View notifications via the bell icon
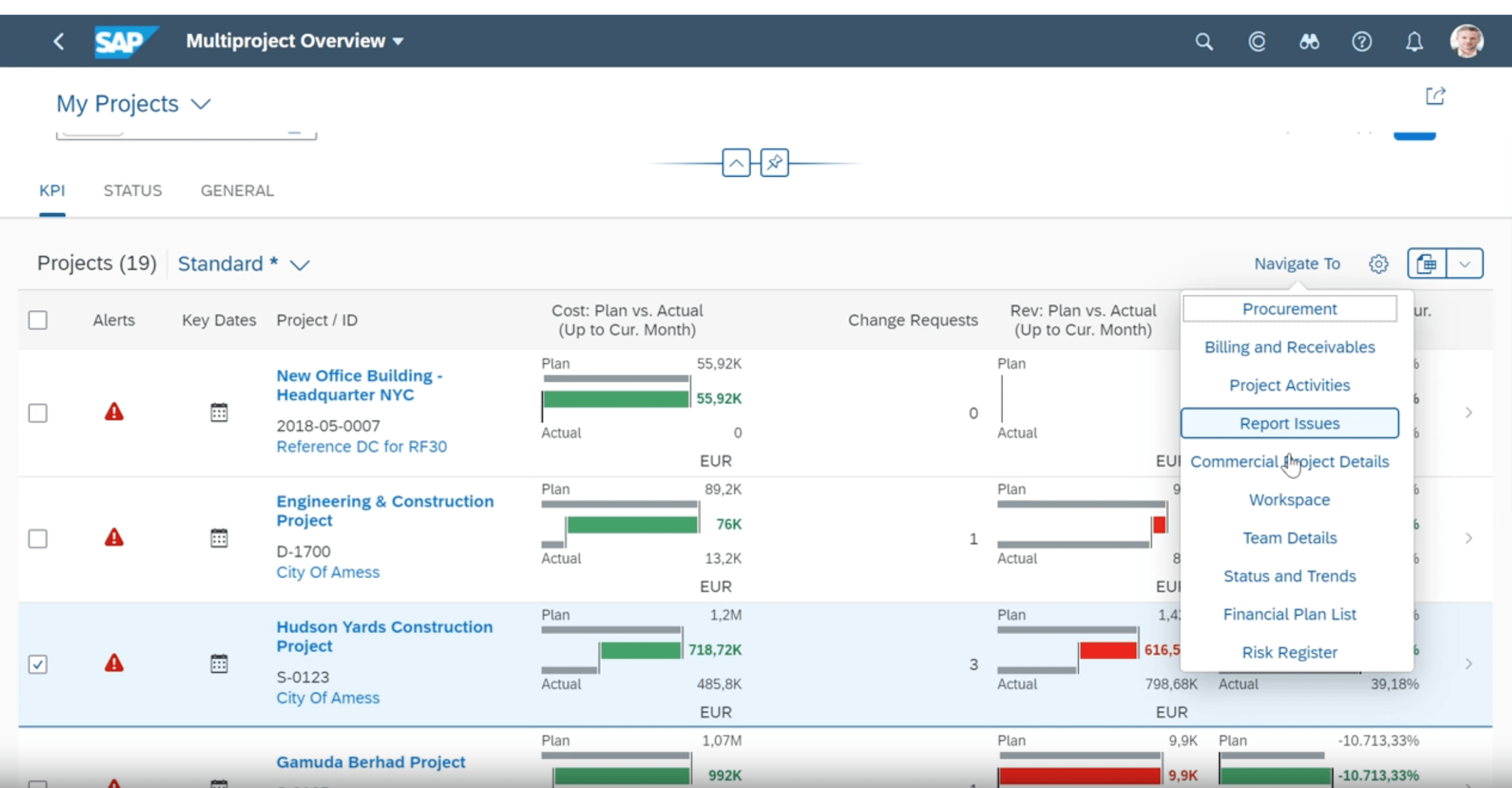The width and height of the screenshot is (1512, 788). pyautogui.click(x=1413, y=42)
